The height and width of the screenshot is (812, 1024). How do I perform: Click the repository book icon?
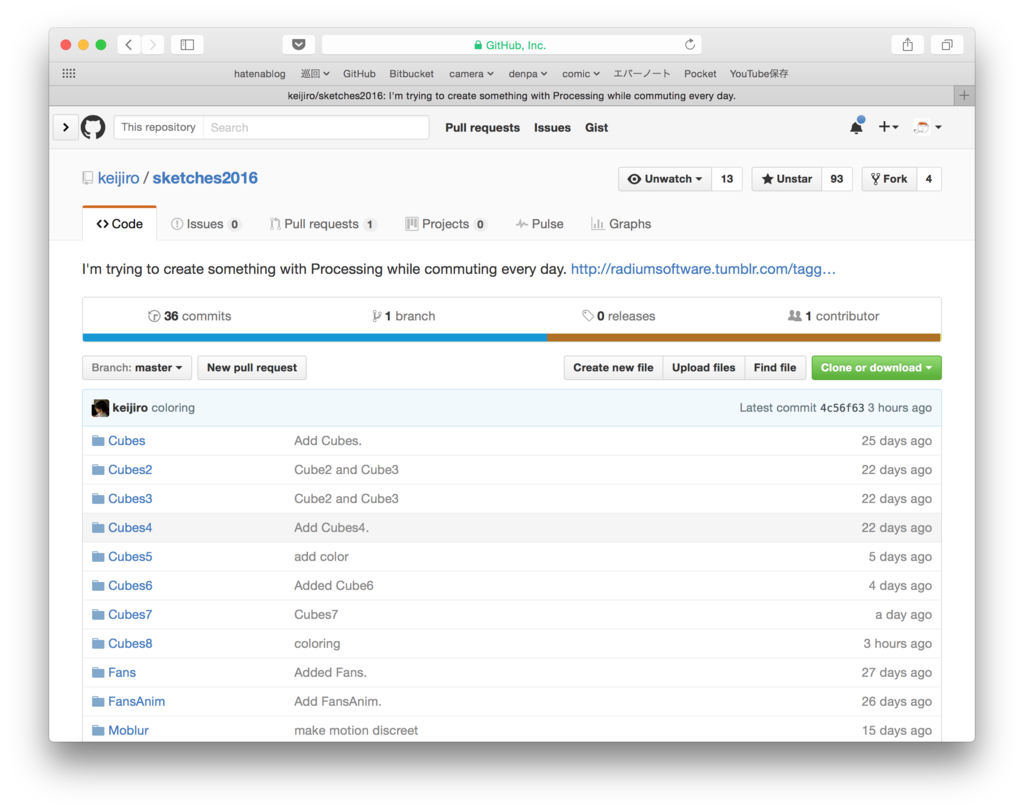tap(88, 178)
